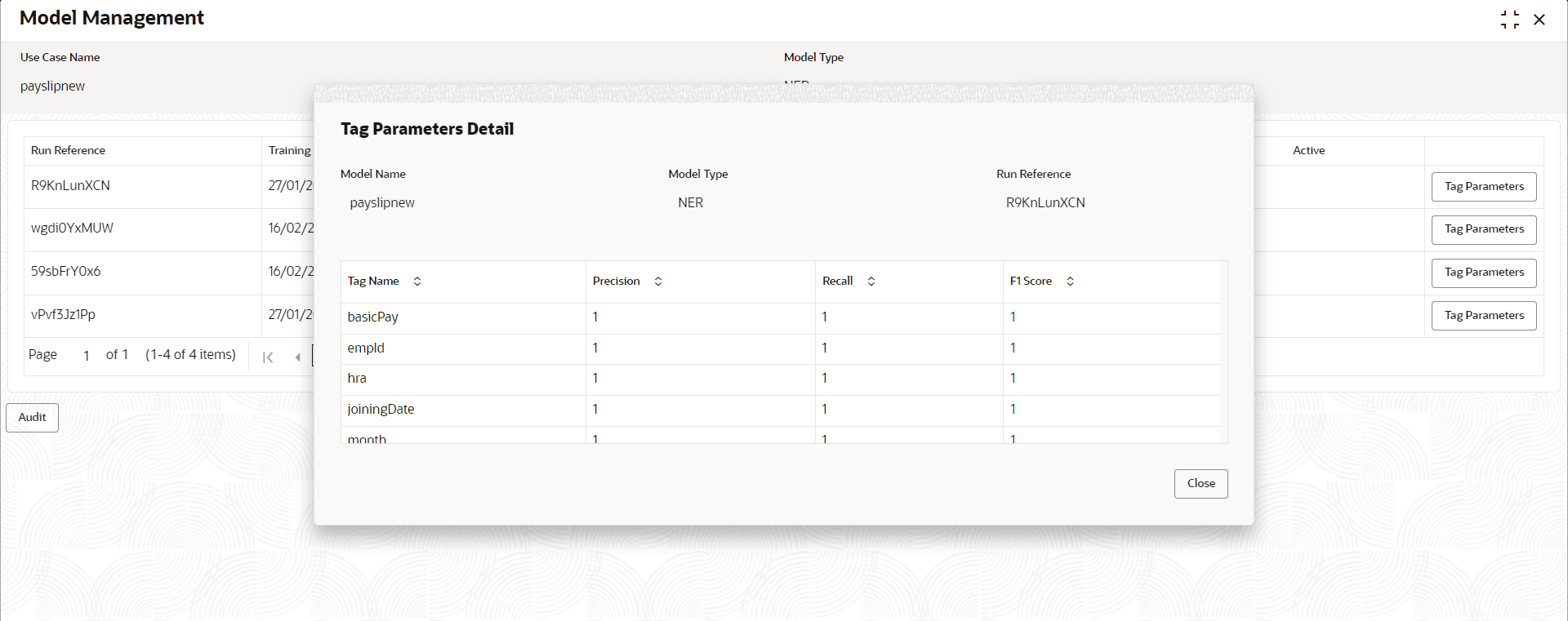
Task: Open Tag Parameters for run vPvf3Jz1Pp
Action: [x=1484, y=316]
